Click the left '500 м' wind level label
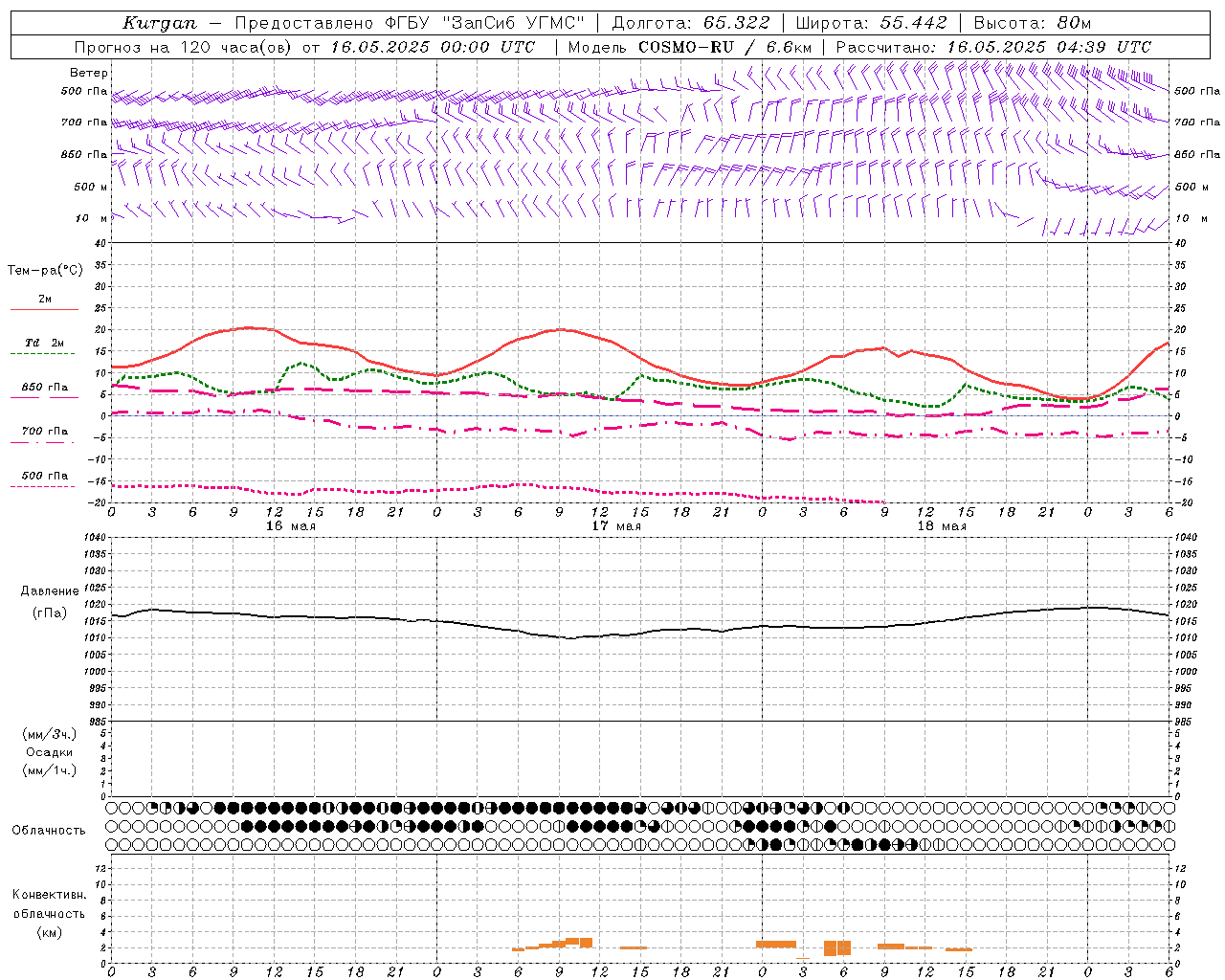Screen dimensions: 1225x980 (x=90, y=187)
